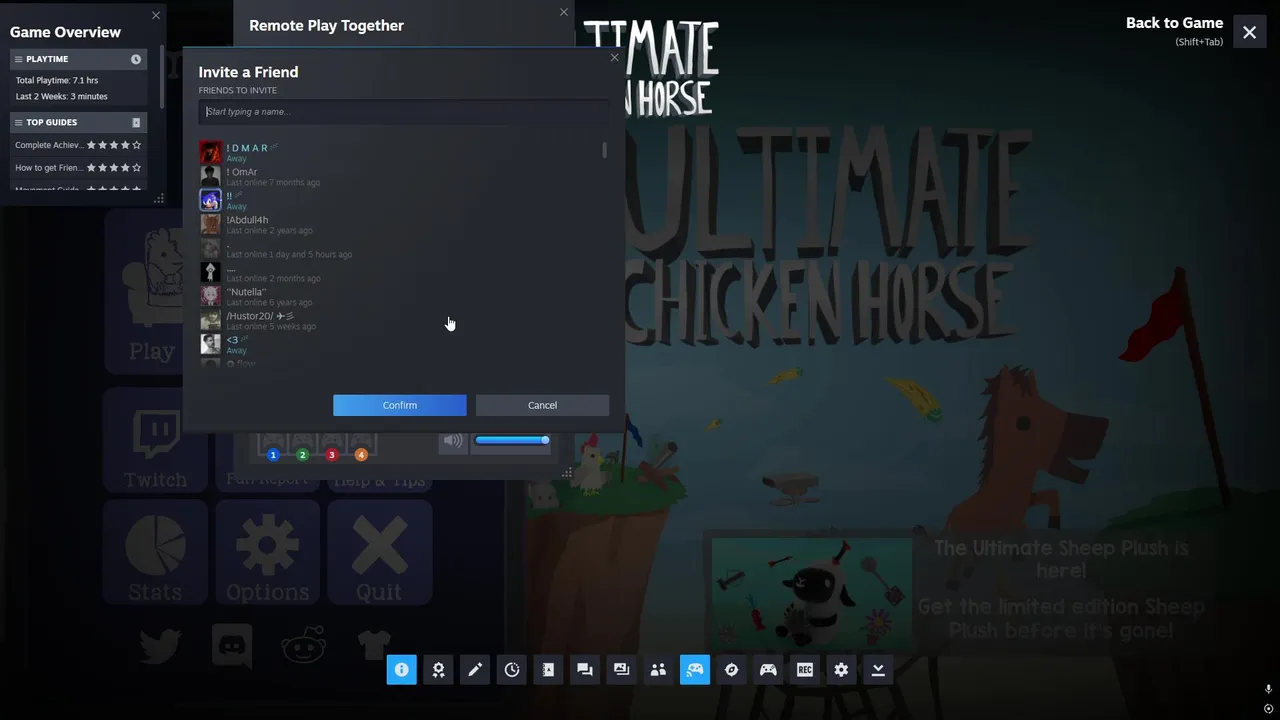The image size is (1280, 720).
Task: Click the Playtime clock icon in Game Overview
Action: pyautogui.click(x=136, y=59)
